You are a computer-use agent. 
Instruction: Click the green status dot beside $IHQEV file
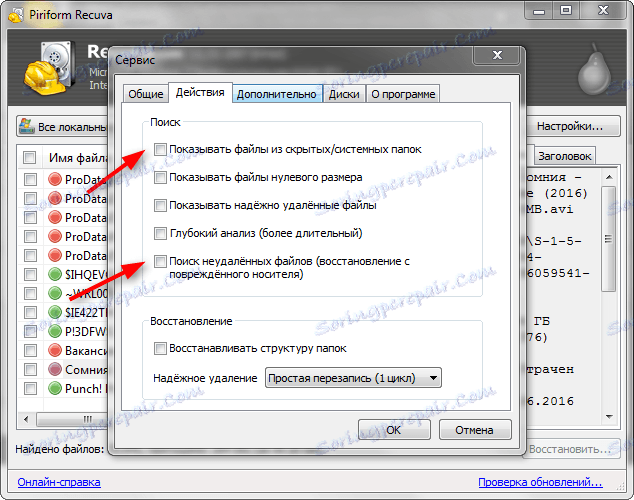point(55,274)
